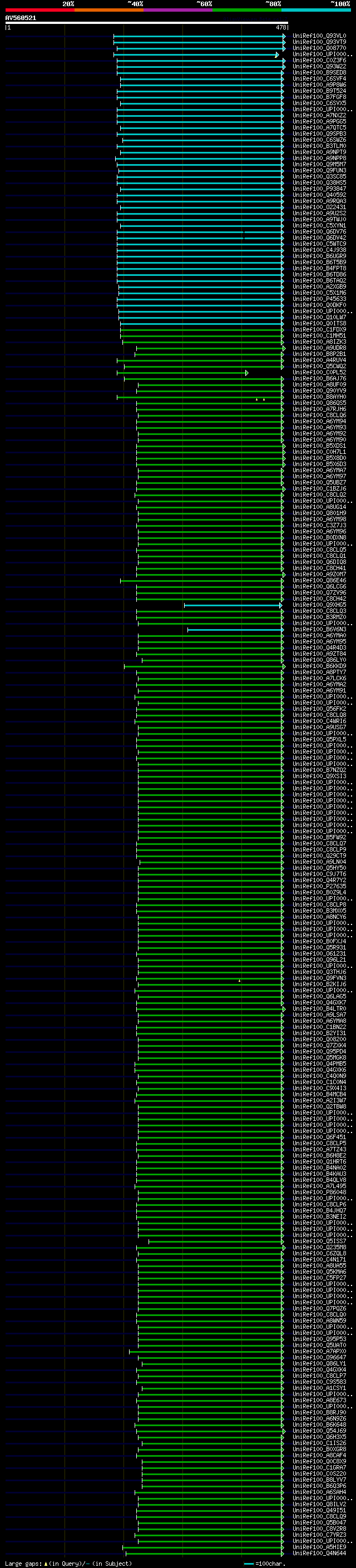Image resolution: width=356 pixels, height=1568 pixels.
Task: Select hit label UniRef100_A7RJH6
Action: pos(319,409)
